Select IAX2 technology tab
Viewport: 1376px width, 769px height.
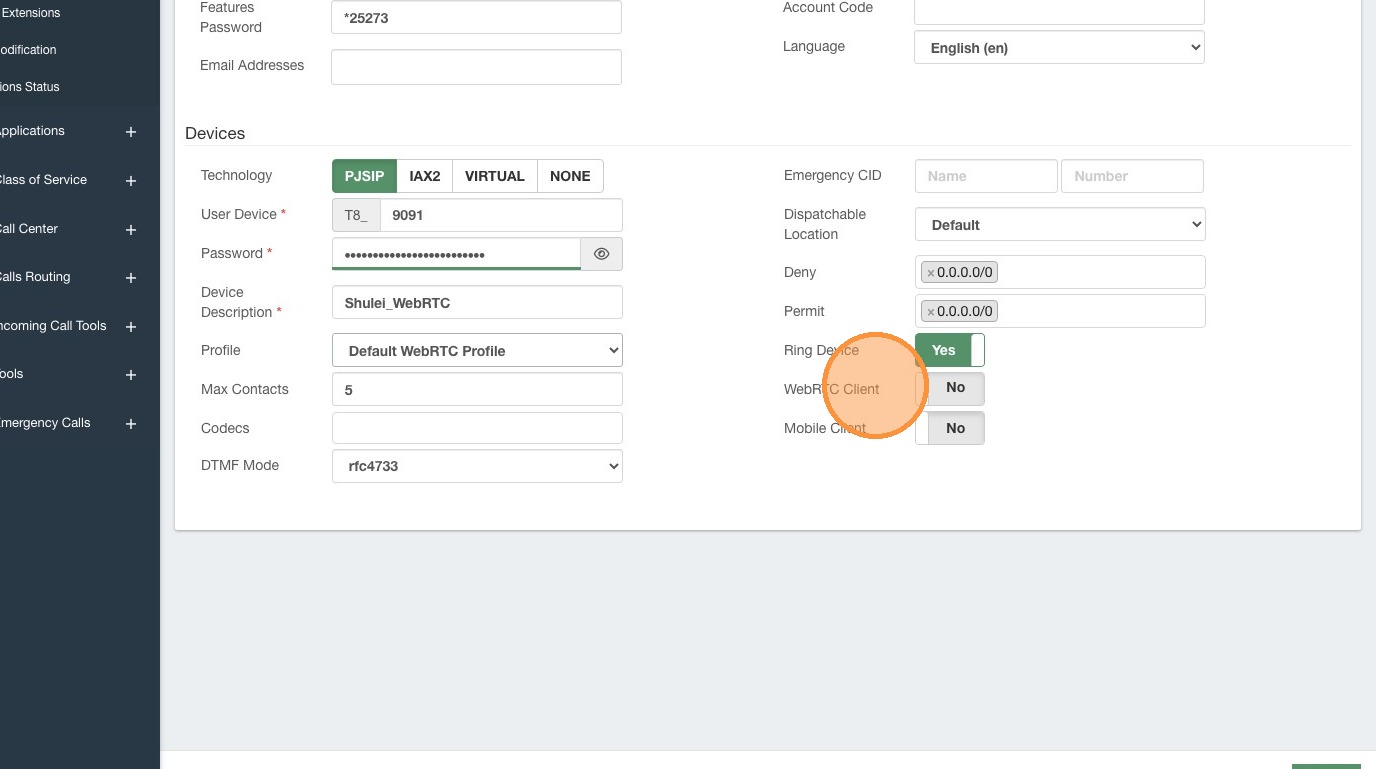425,176
